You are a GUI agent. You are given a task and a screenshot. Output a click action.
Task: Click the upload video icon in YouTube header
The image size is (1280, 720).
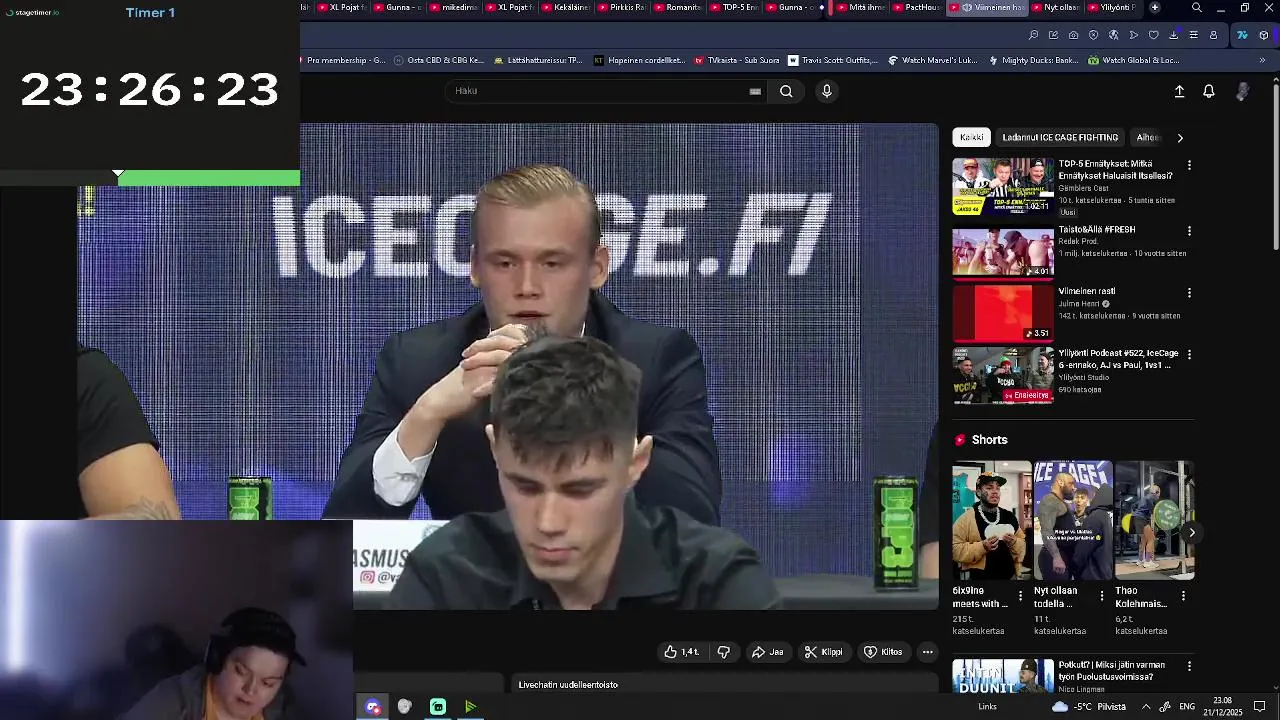pos(1179,91)
